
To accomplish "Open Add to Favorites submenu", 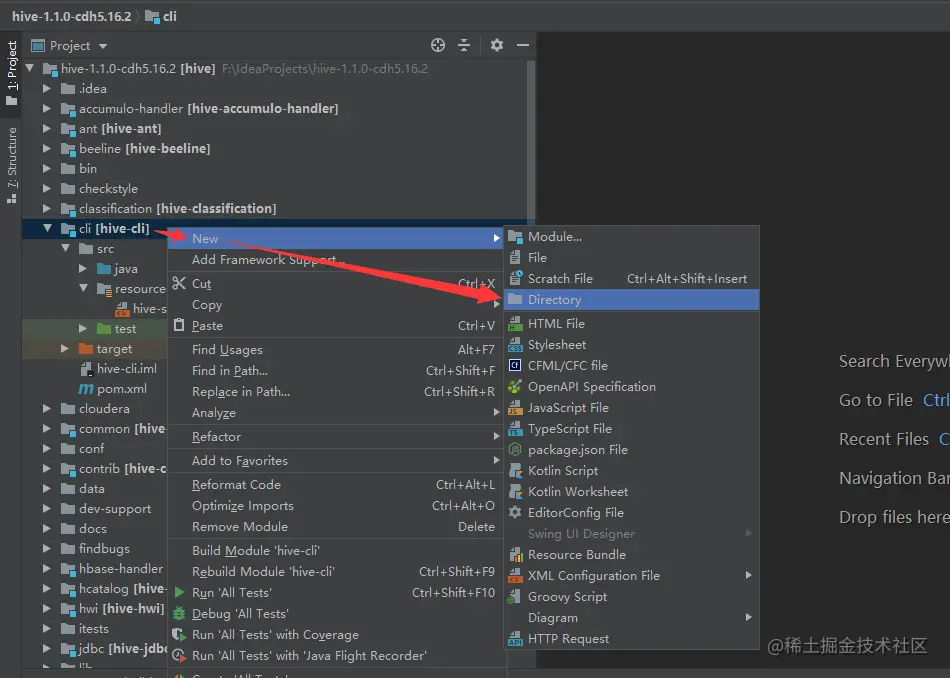I will point(336,460).
